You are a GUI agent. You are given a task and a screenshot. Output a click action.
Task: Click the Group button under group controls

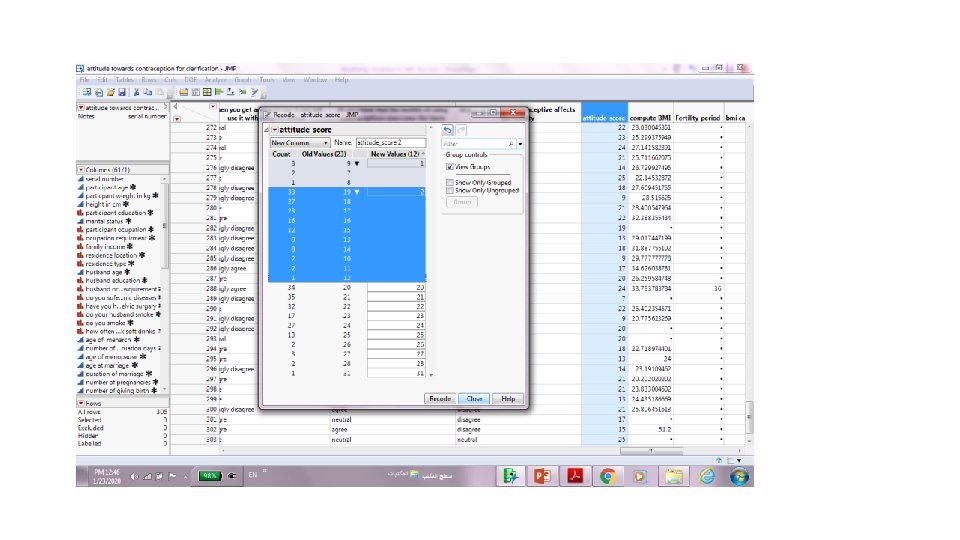462,202
